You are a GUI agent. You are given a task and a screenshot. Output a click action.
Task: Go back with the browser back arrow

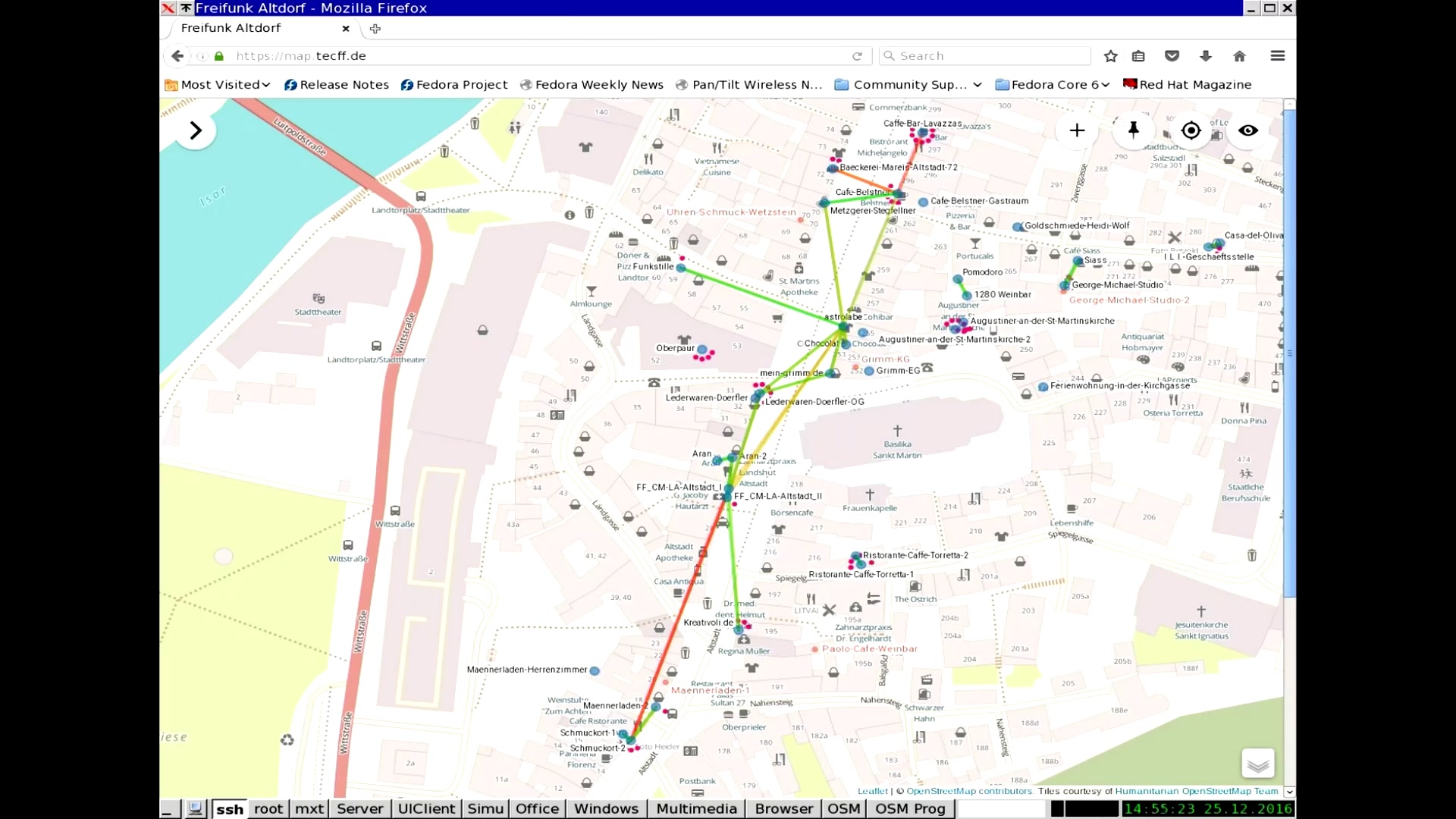coord(177,56)
